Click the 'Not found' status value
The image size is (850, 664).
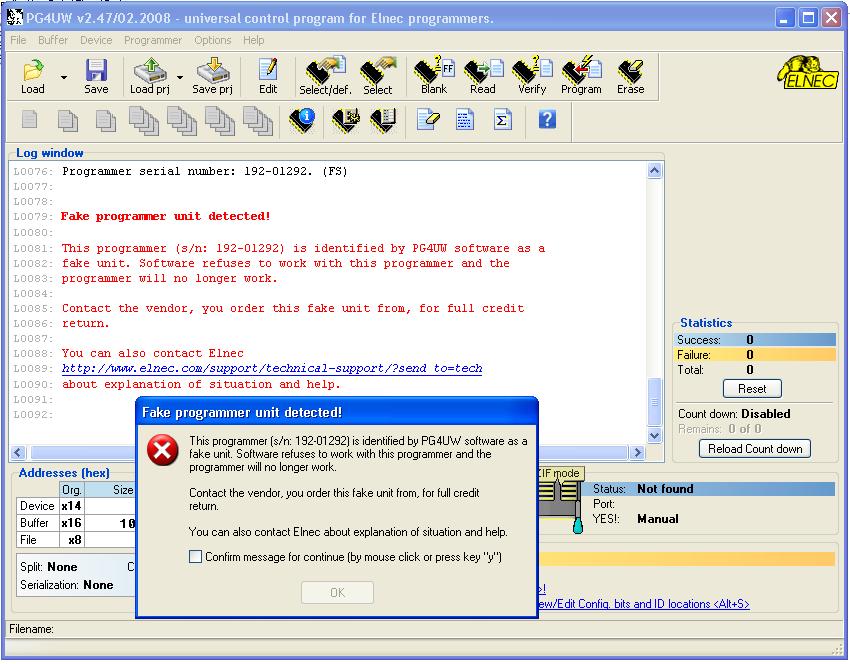point(665,489)
